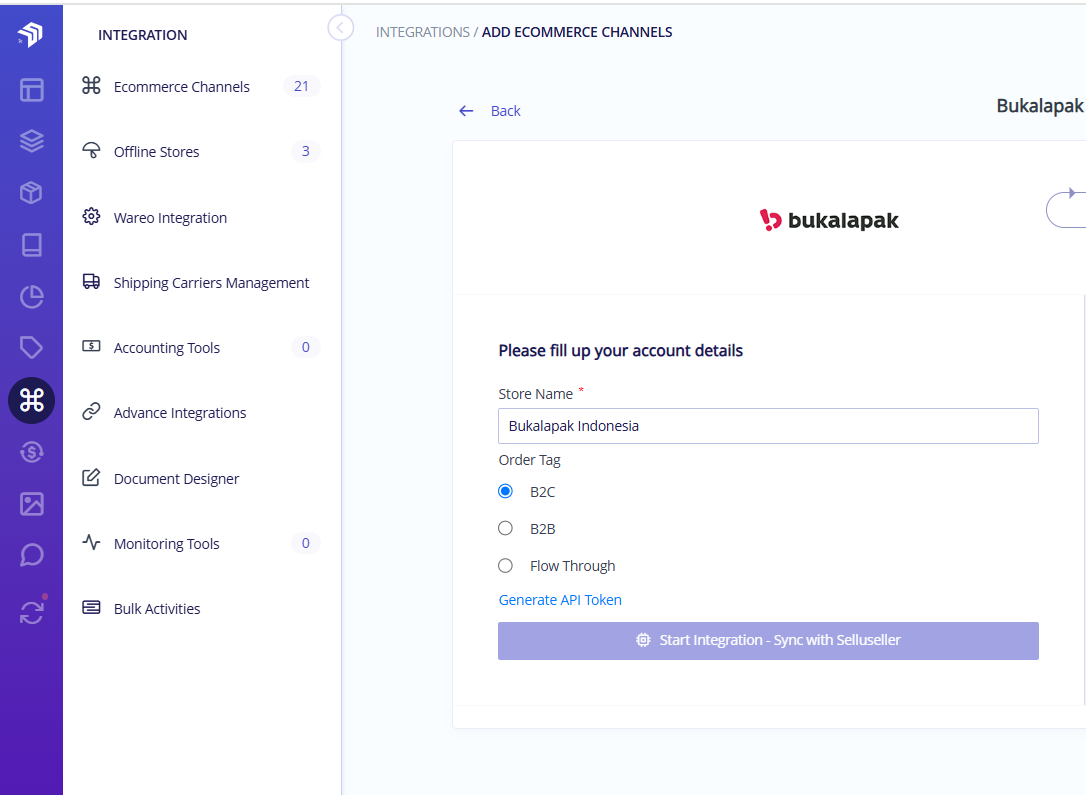This screenshot has height=795, width=1086.
Task: Click the bukalapak logo
Action: [x=829, y=220]
